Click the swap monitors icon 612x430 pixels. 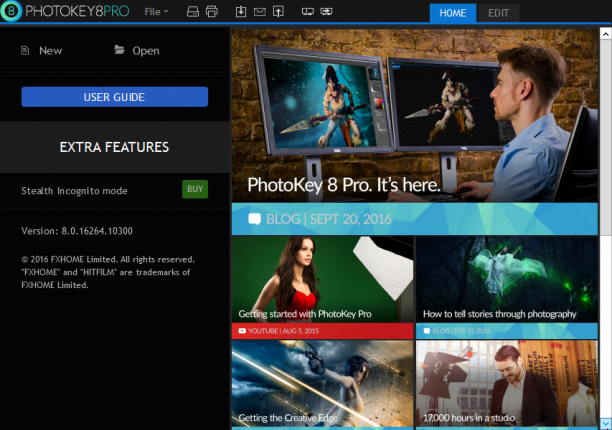(x=326, y=12)
